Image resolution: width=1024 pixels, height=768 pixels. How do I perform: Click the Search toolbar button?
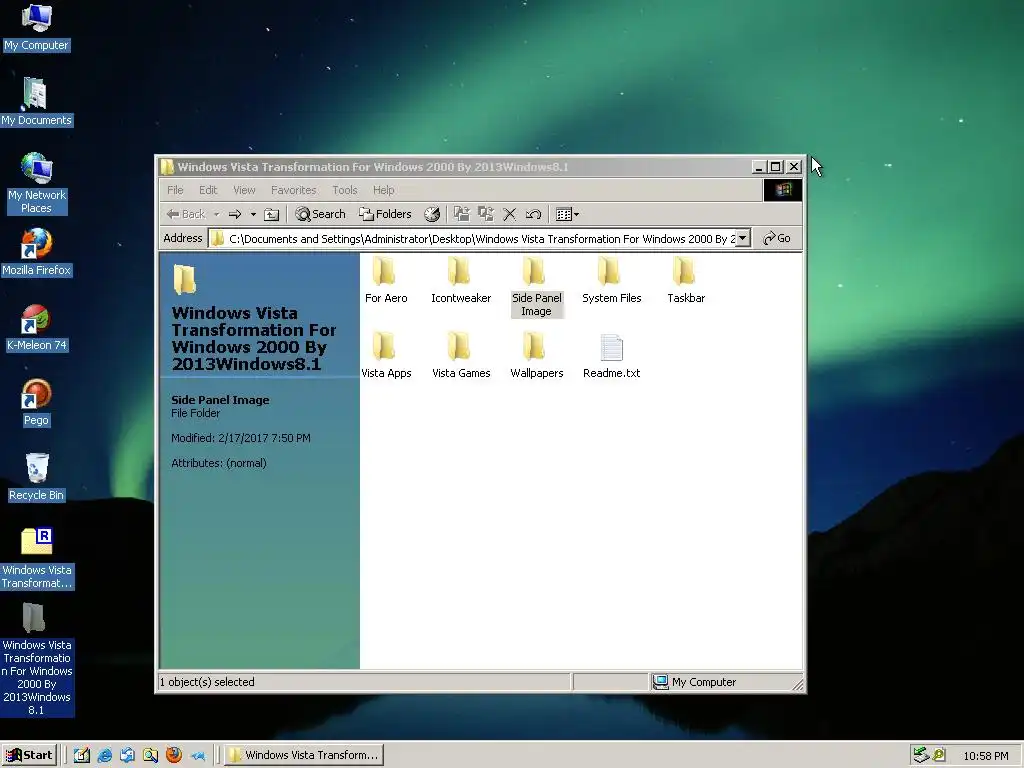tap(320, 214)
